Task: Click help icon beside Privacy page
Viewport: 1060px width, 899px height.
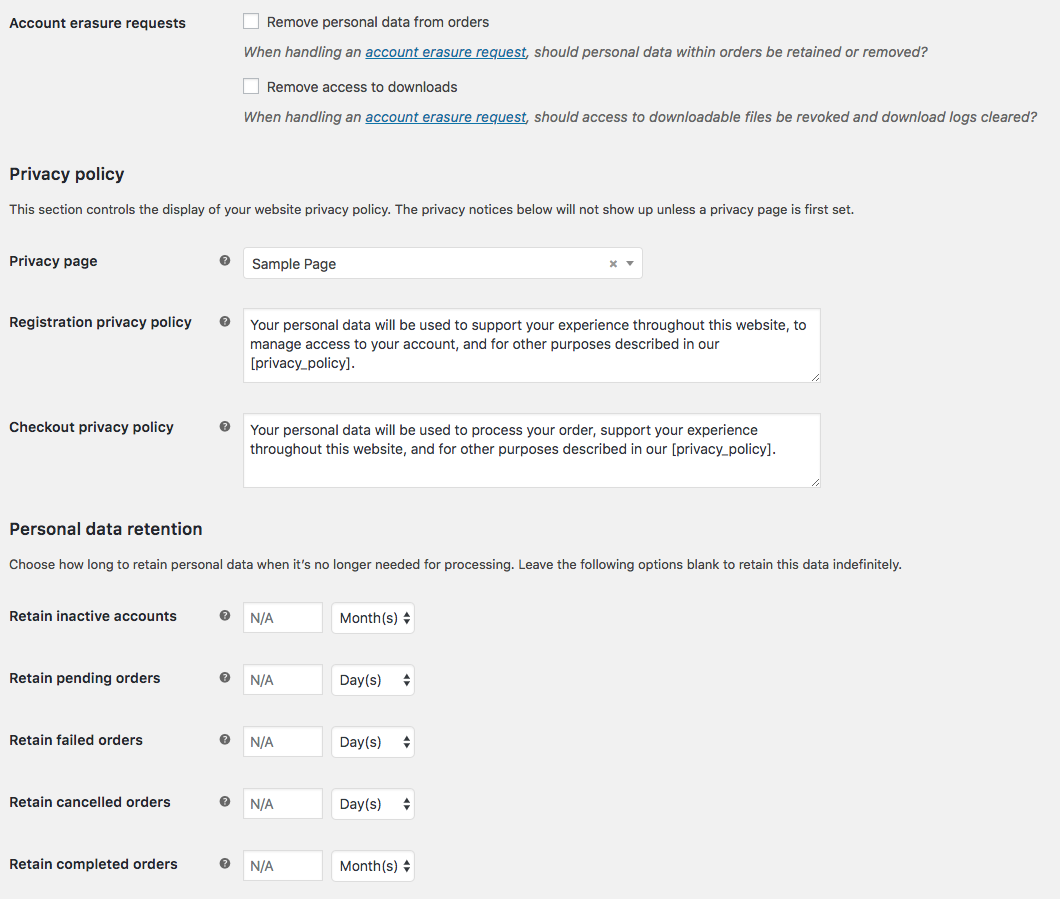Action: (225, 261)
